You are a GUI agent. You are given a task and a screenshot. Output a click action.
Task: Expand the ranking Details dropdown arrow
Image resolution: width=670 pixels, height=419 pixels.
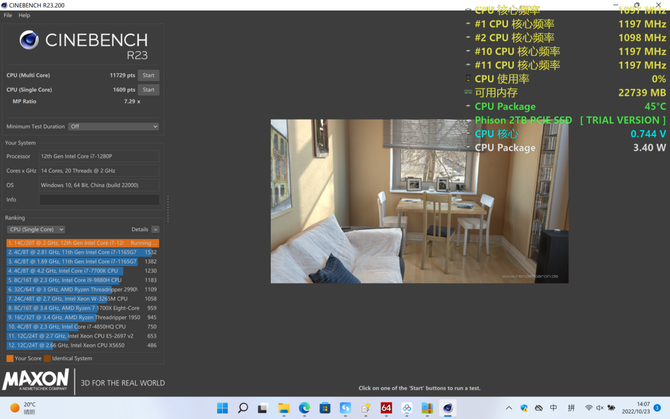pyautogui.click(x=156, y=229)
